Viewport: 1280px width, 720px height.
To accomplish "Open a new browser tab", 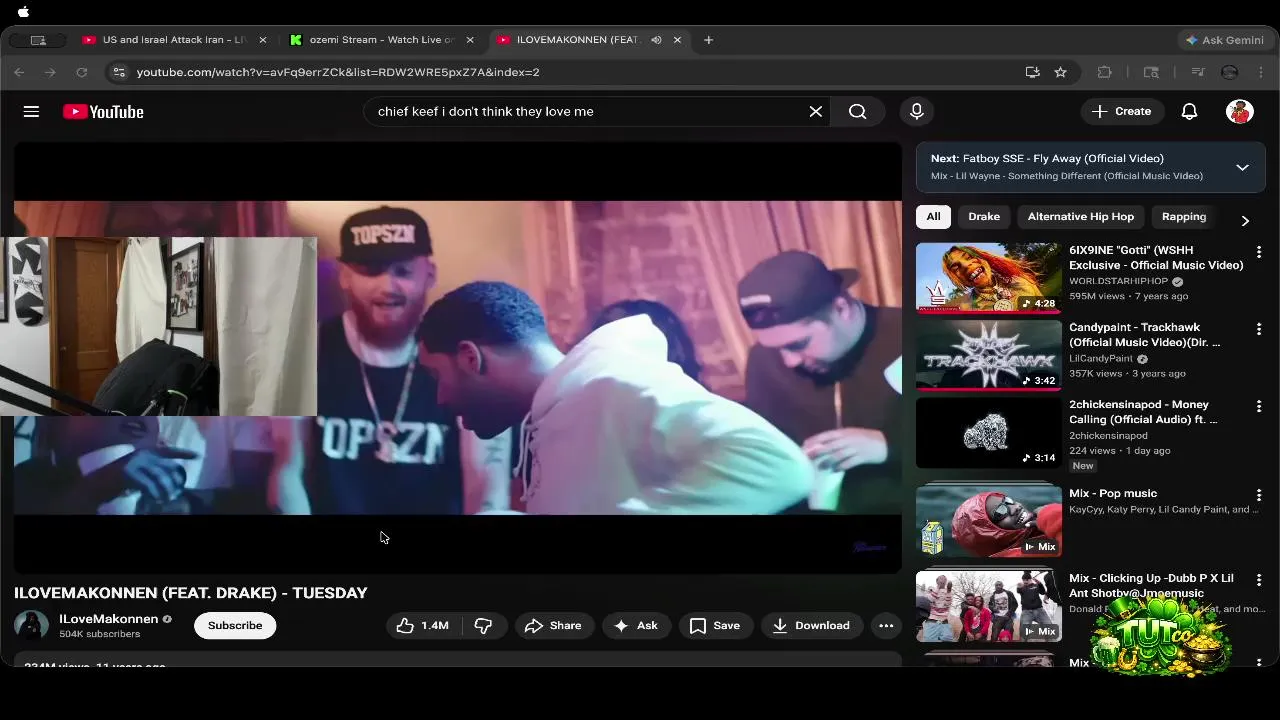I will click(x=708, y=40).
